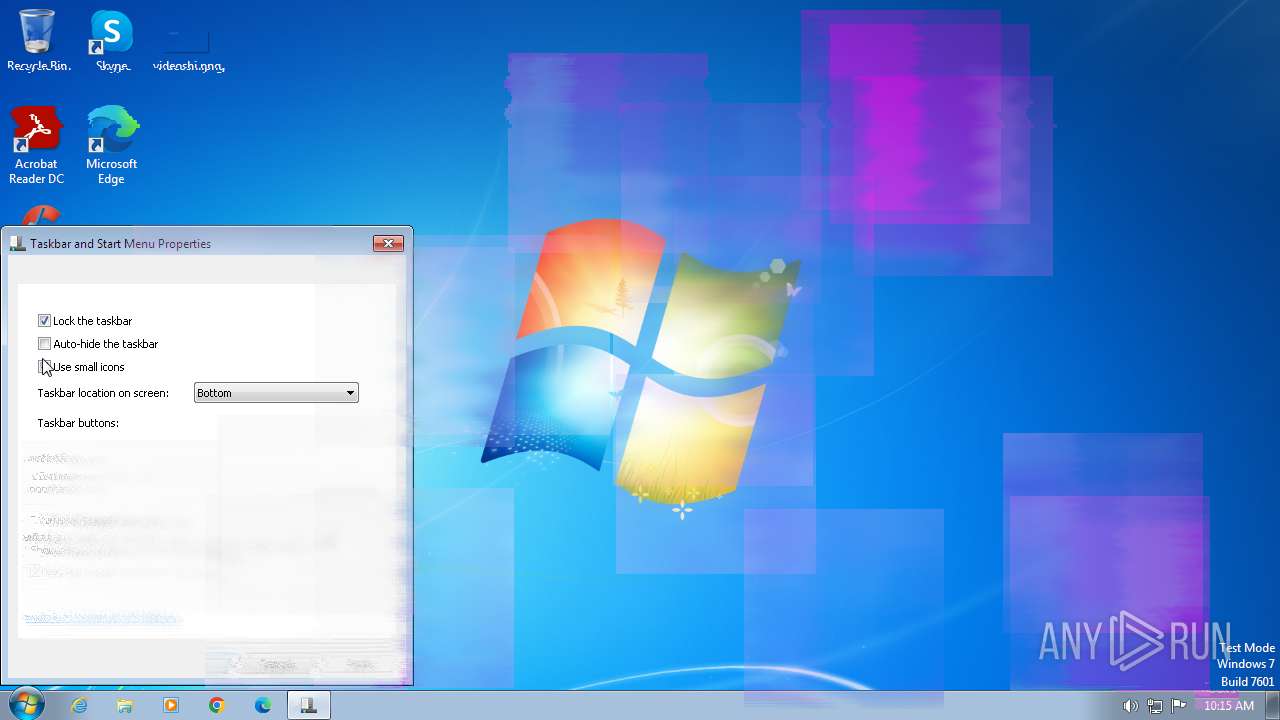1280x720 pixels.
Task: Enable the Auto-hide the taskbar checkbox
Action: point(44,344)
